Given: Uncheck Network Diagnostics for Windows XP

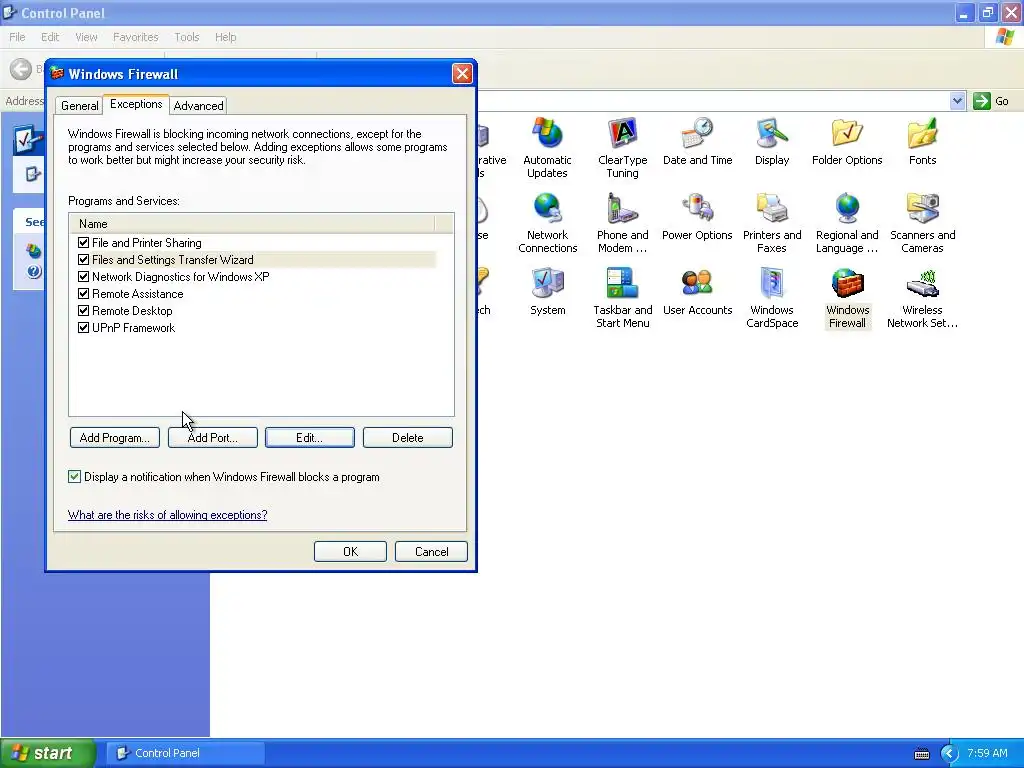Looking at the screenshot, I should tap(83, 277).
